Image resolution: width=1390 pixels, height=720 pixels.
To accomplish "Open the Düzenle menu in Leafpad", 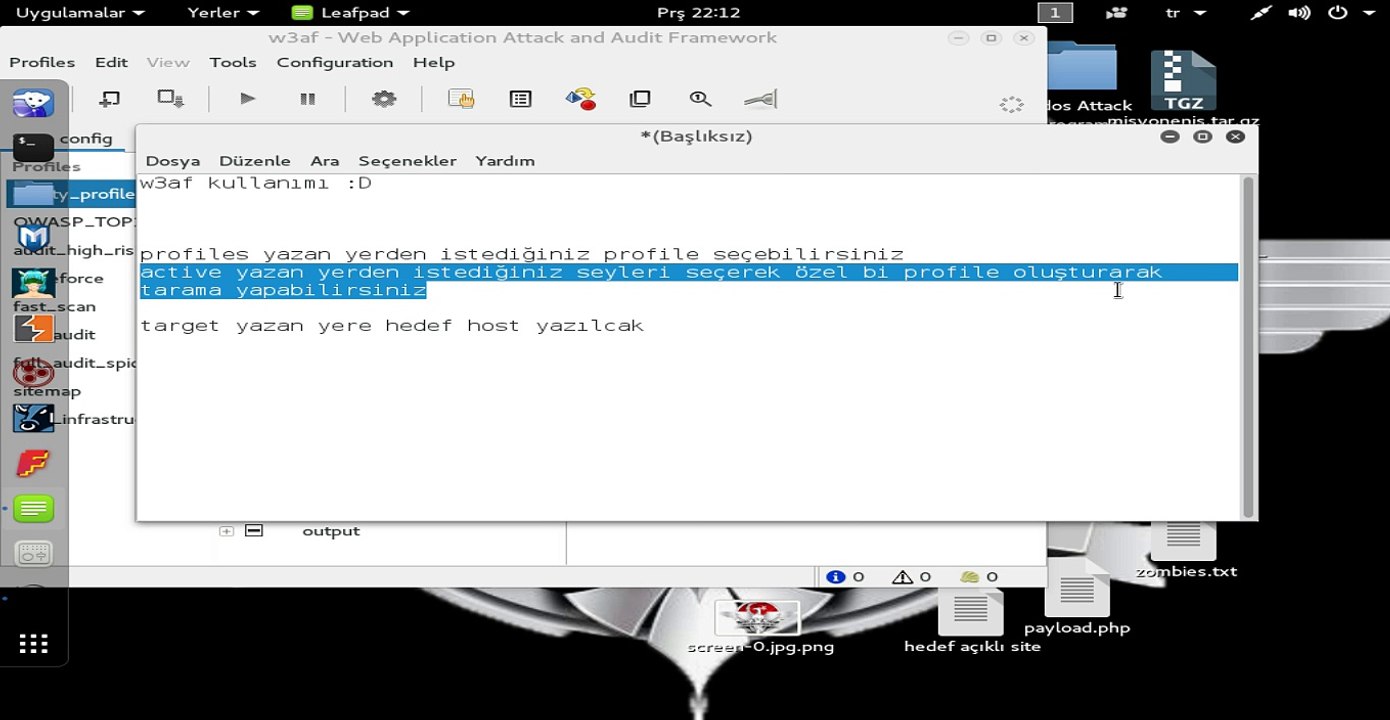I will (255, 161).
